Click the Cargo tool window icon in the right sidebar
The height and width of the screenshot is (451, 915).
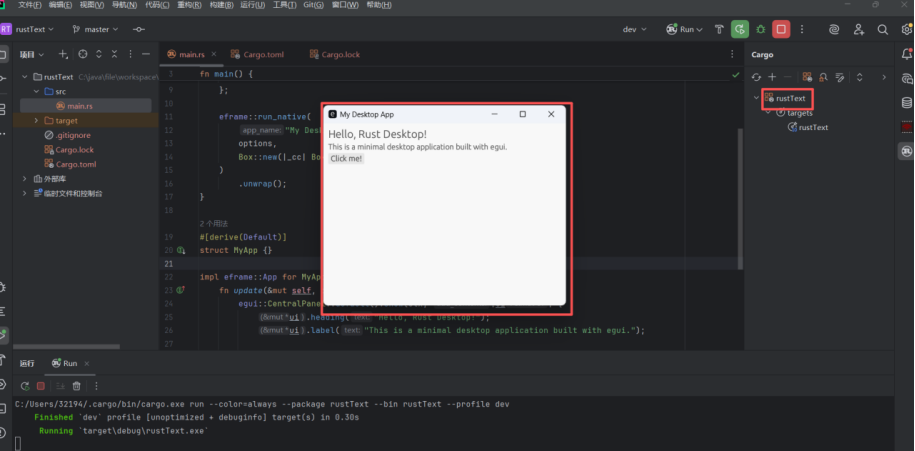[x=907, y=151]
